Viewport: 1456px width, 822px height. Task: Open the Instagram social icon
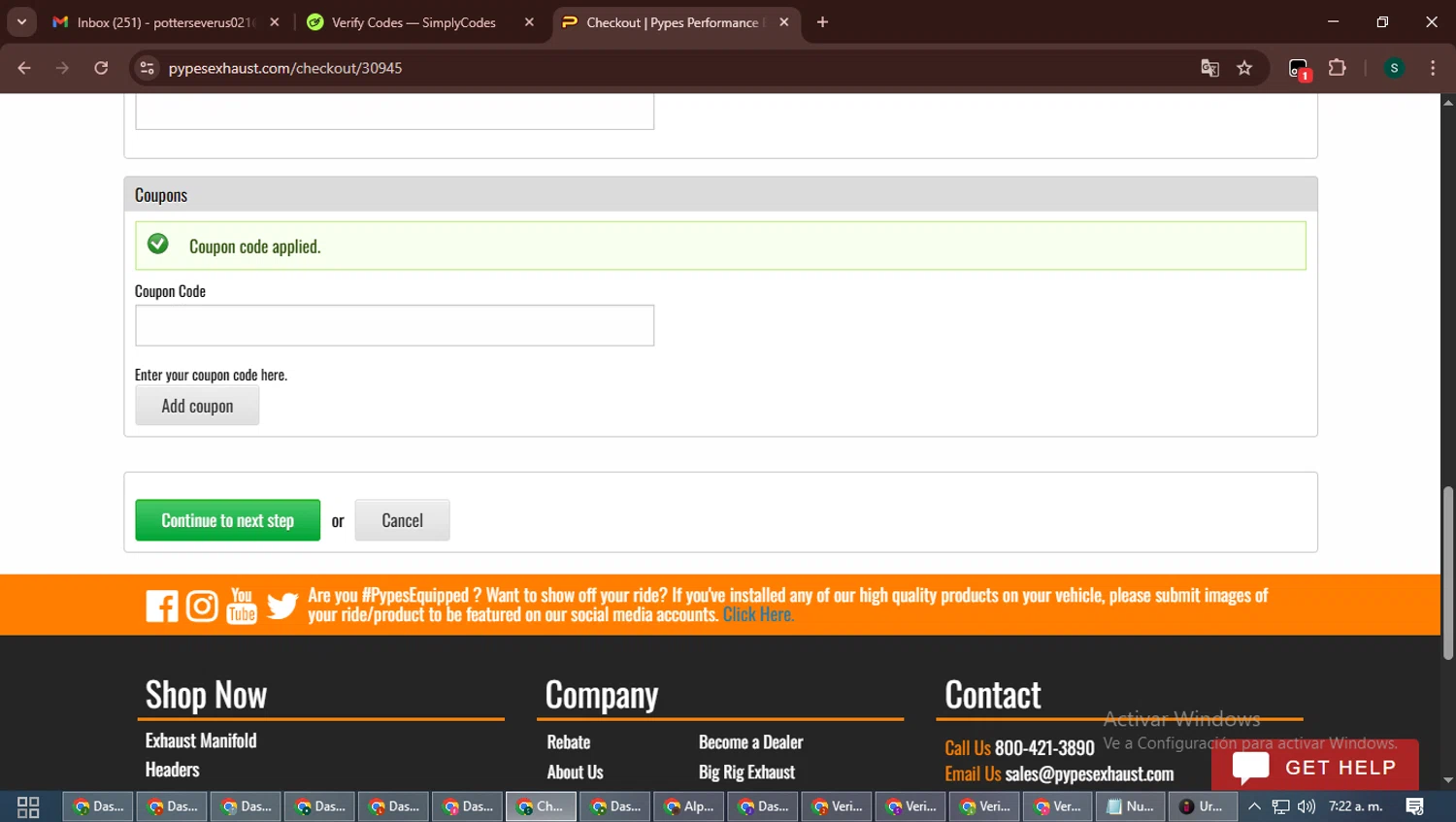click(202, 606)
